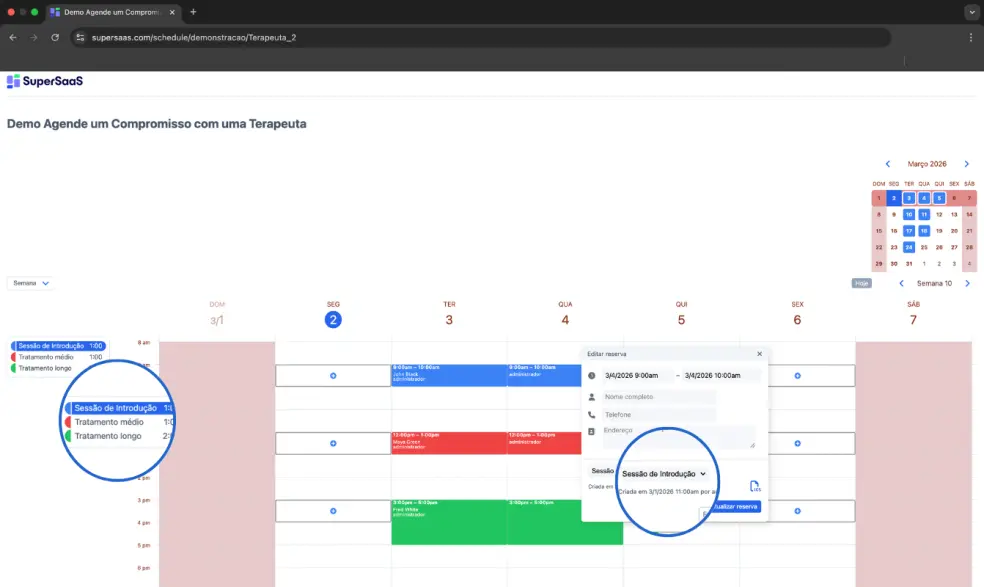
Task: Close the Editar reserva dialog
Action: coord(759,354)
